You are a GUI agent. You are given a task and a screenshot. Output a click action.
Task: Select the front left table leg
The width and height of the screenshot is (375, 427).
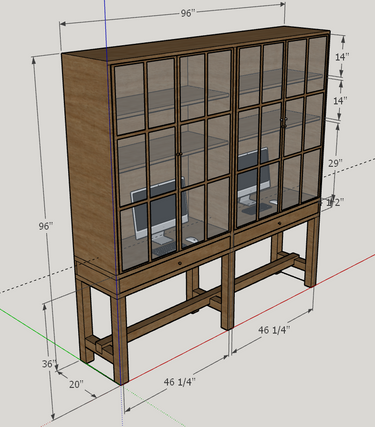point(120,339)
